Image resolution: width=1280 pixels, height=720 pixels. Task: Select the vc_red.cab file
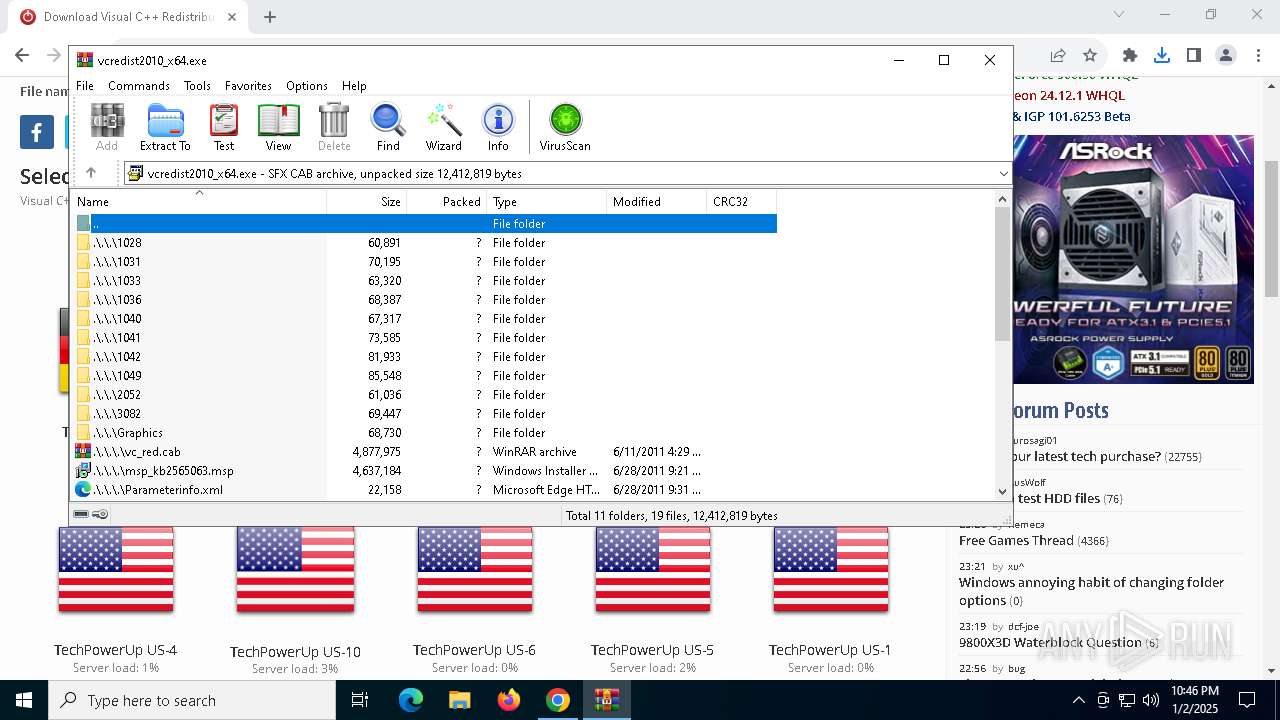coord(425,452)
